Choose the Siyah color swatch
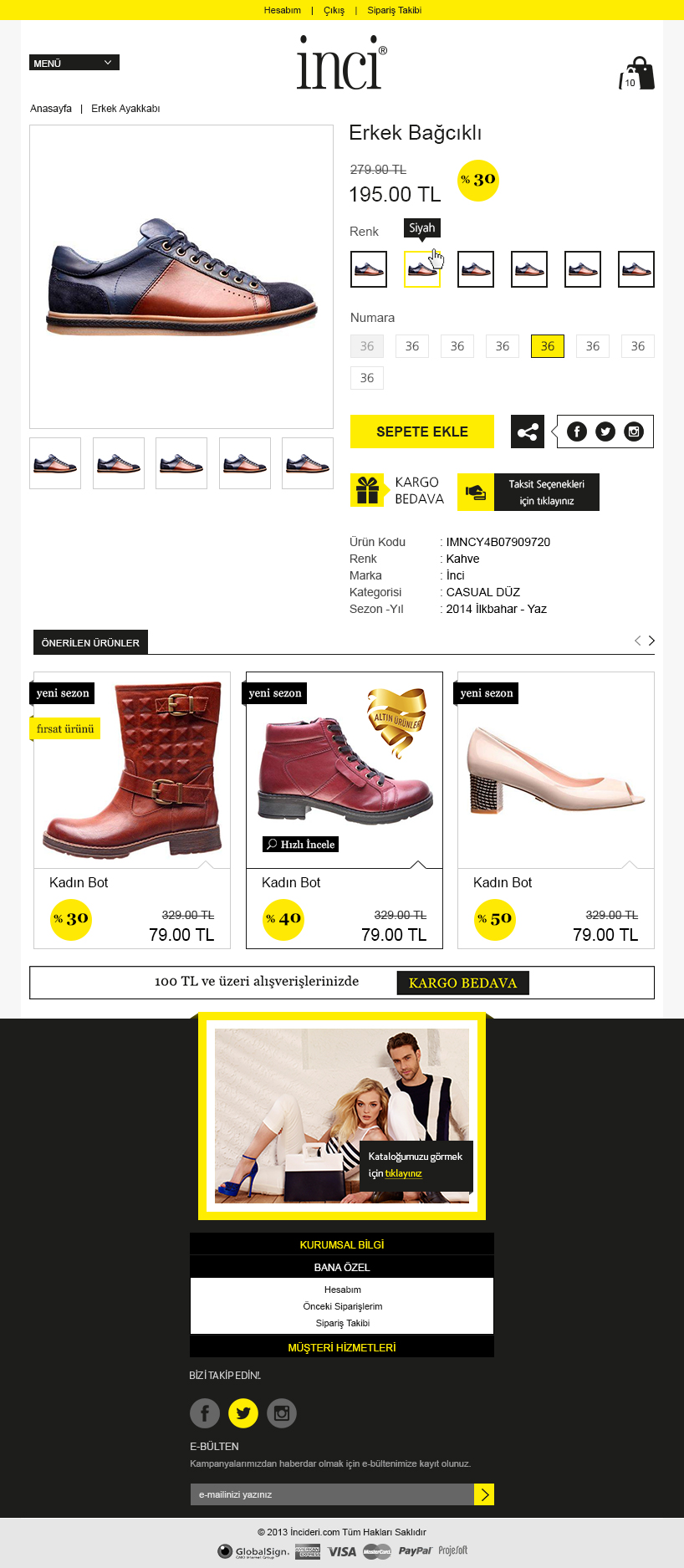Viewport: 684px width, 1568px height. (422, 269)
